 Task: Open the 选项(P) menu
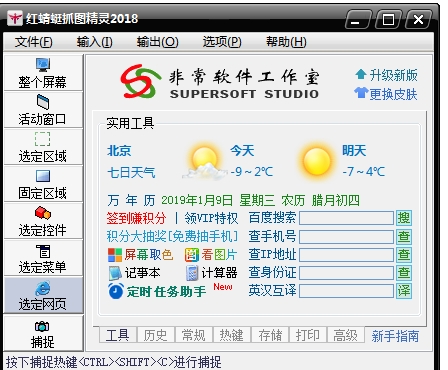(222, 42)
